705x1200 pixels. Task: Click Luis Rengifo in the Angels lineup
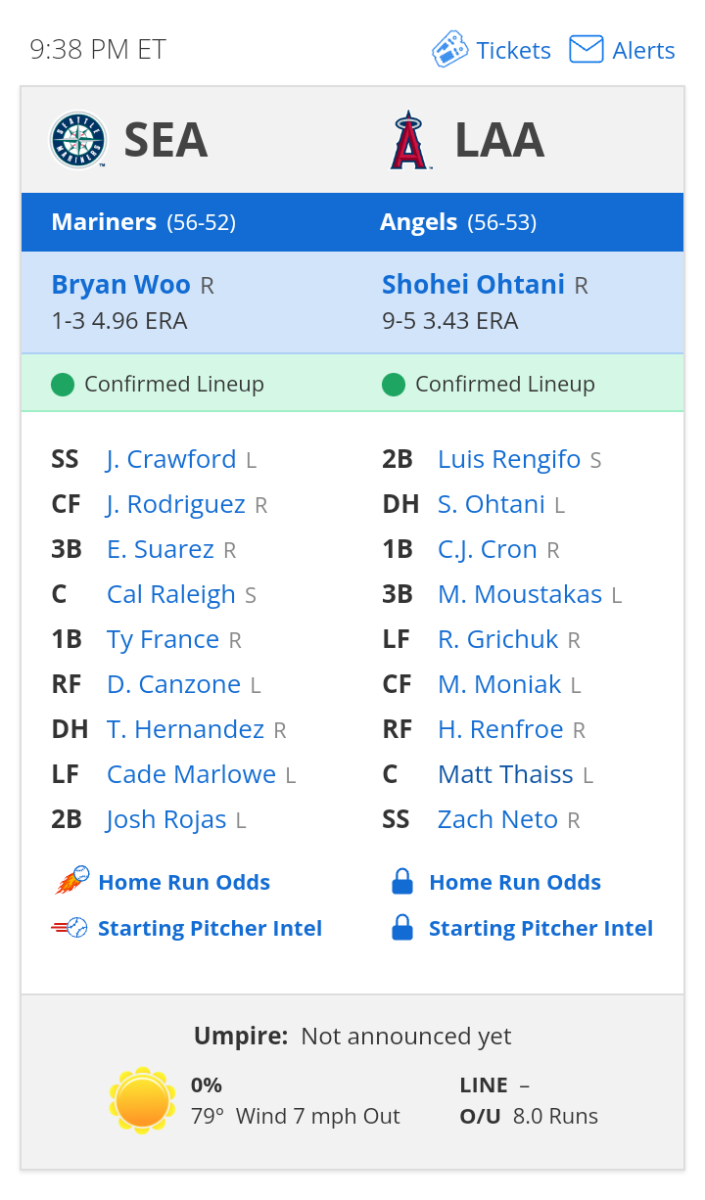[508, 459]
